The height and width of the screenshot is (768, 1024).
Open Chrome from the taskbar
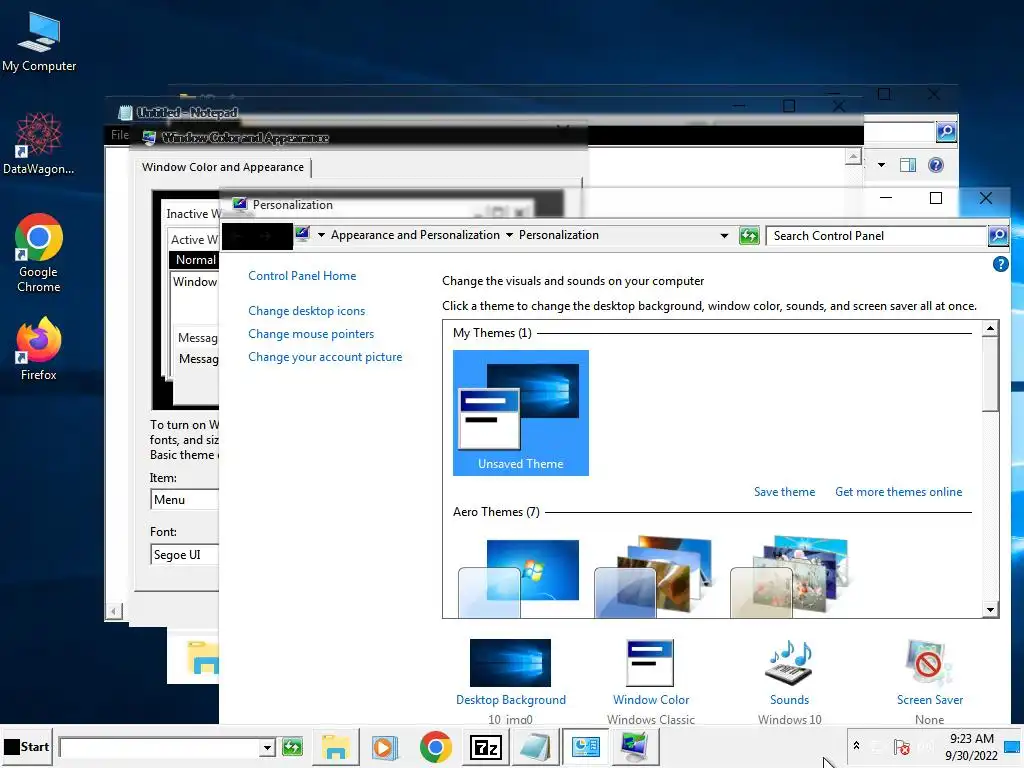[x=436, y=747]
